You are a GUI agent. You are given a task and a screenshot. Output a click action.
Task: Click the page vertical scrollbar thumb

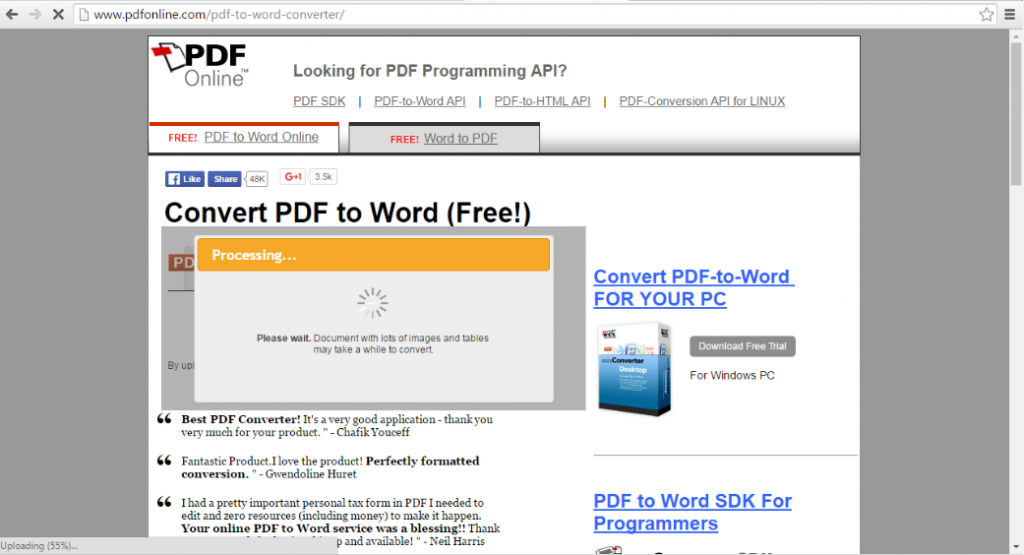coord(1016,114)
